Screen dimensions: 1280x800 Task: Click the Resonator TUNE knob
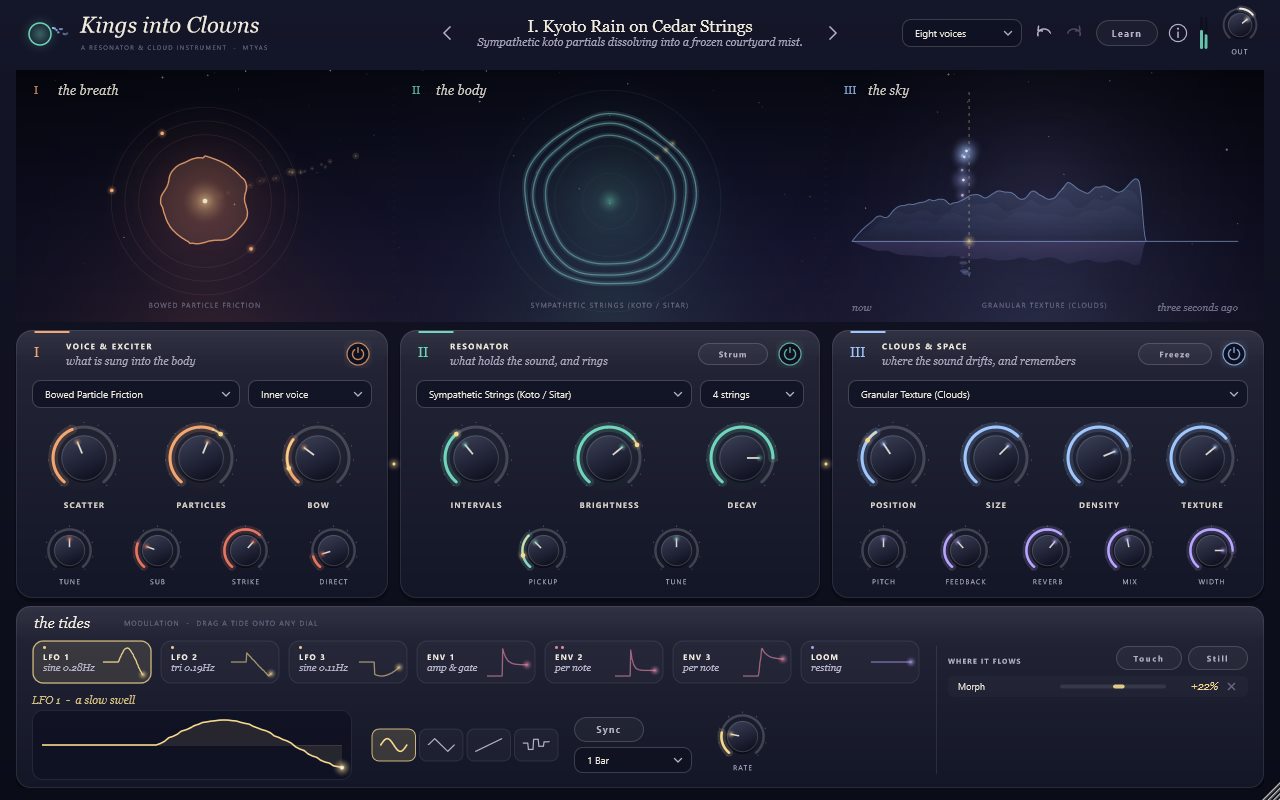tap(676, 550)
